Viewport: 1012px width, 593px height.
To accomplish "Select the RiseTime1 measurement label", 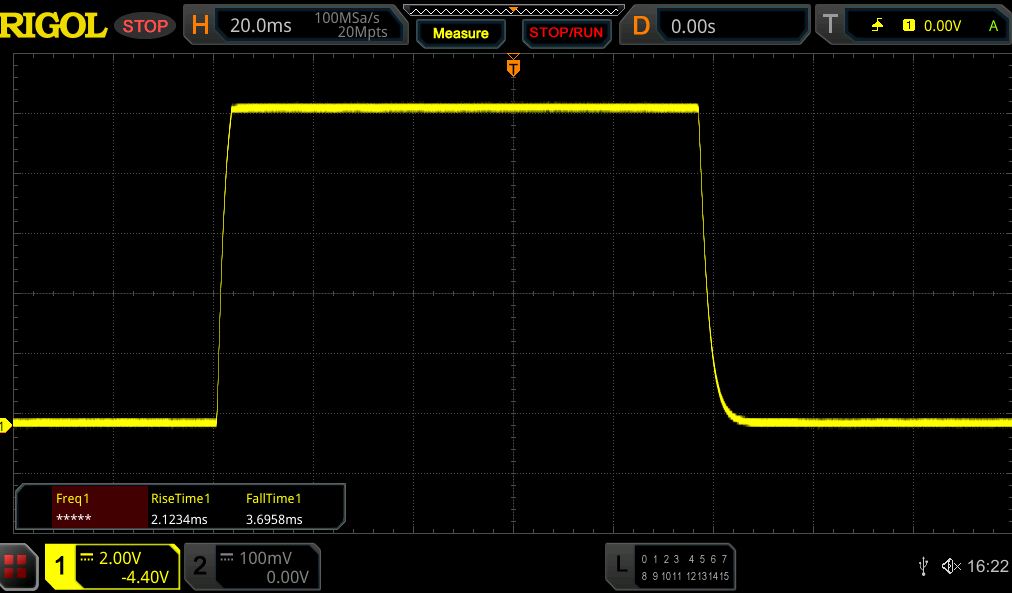I will [180, 499].
